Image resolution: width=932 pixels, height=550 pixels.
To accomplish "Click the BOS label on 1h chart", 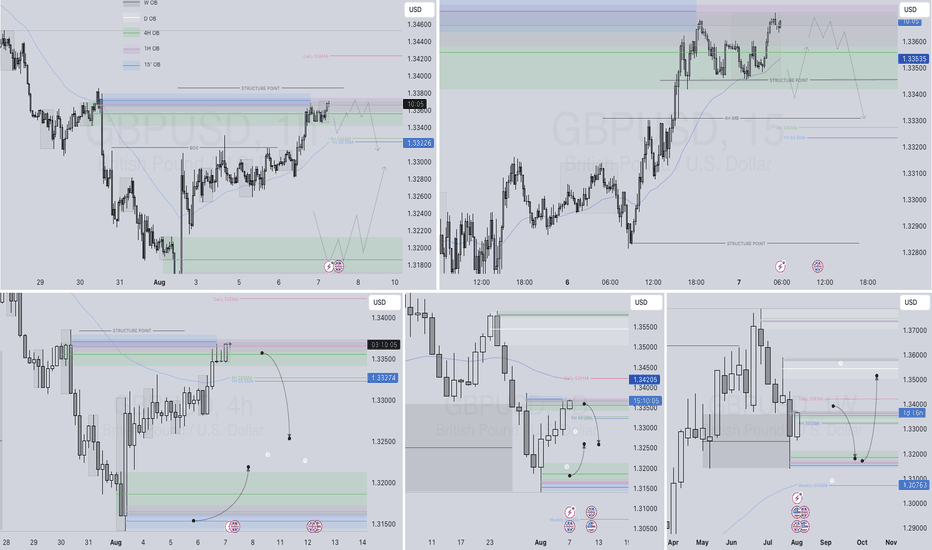I will click(x=194, y=147).
